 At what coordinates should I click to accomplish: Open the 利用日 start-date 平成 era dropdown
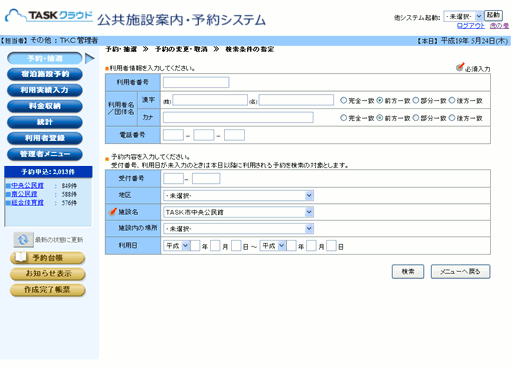(x=177, y=246)
